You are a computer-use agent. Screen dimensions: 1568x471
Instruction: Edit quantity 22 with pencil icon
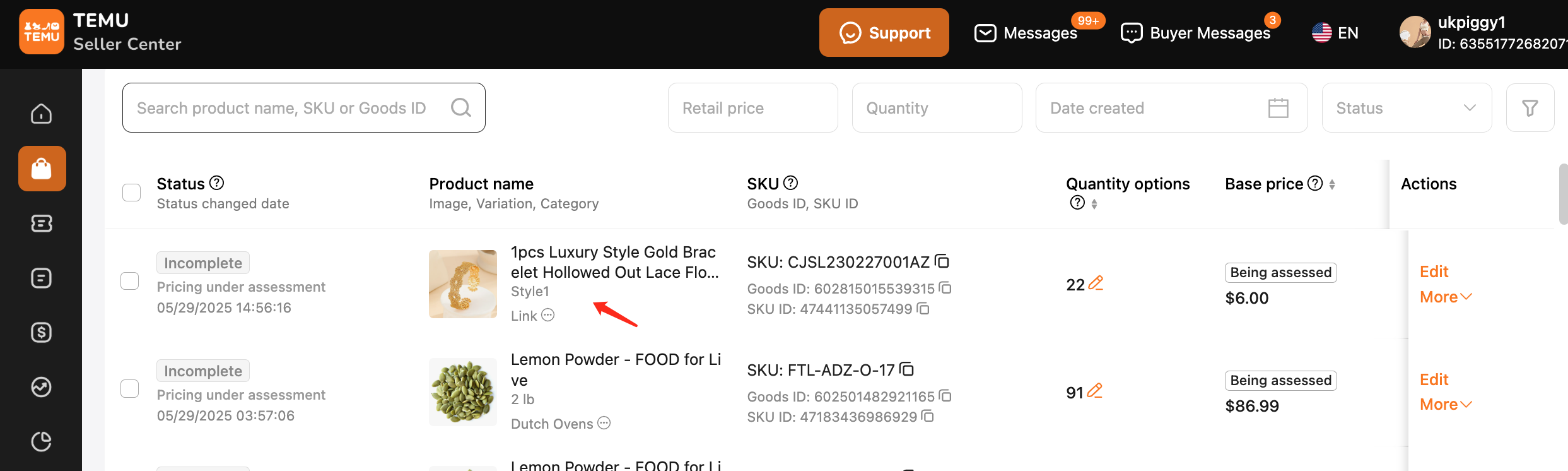(1096, 283)
